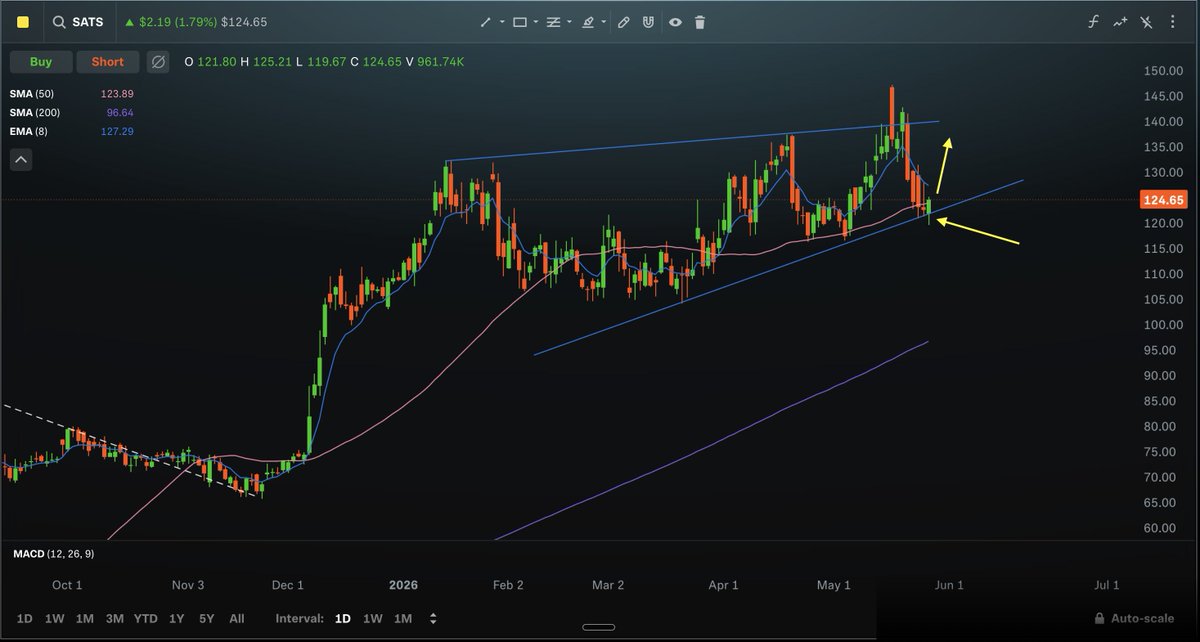
Task: Click the yellow widget color-link square
Action: coord(24,22)
